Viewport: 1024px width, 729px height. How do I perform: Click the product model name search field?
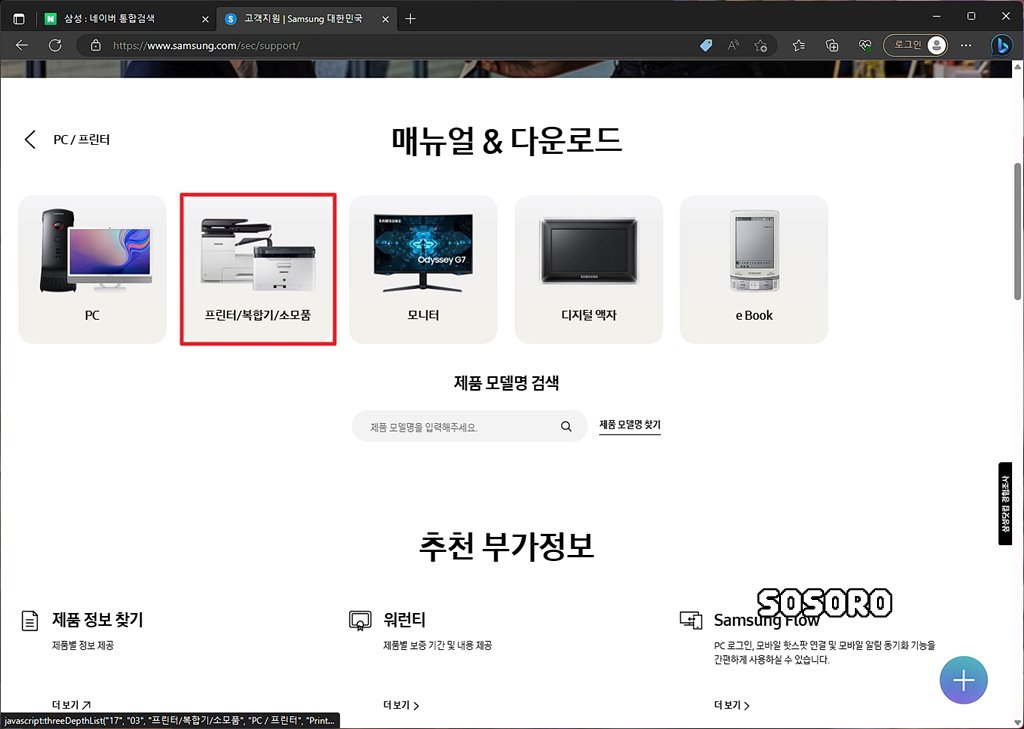pos(470,427)
